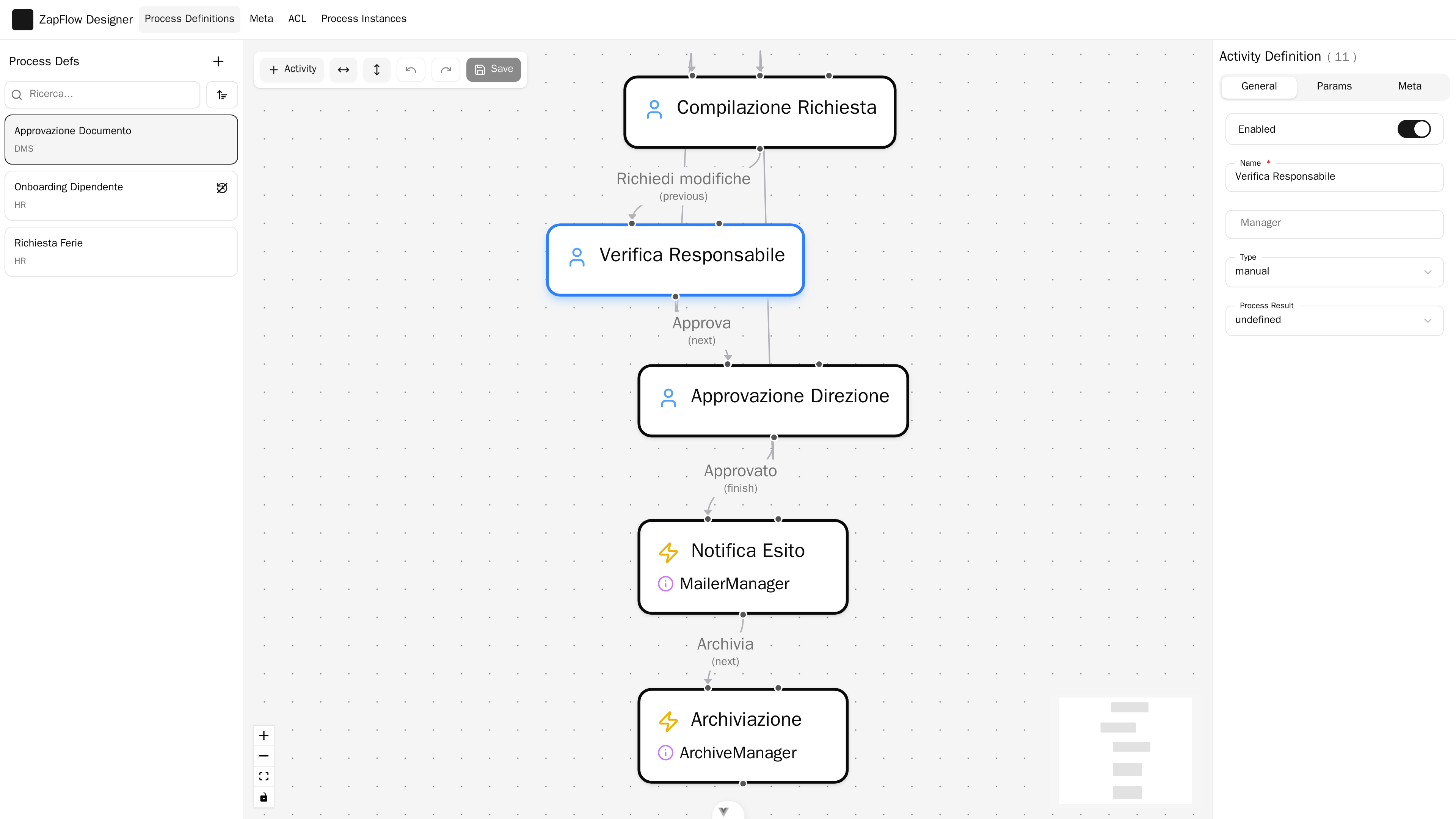Image resolution: width=1456 pixels, height=819 pixels.
Task: Save the process definition
Action: point(493,69)
